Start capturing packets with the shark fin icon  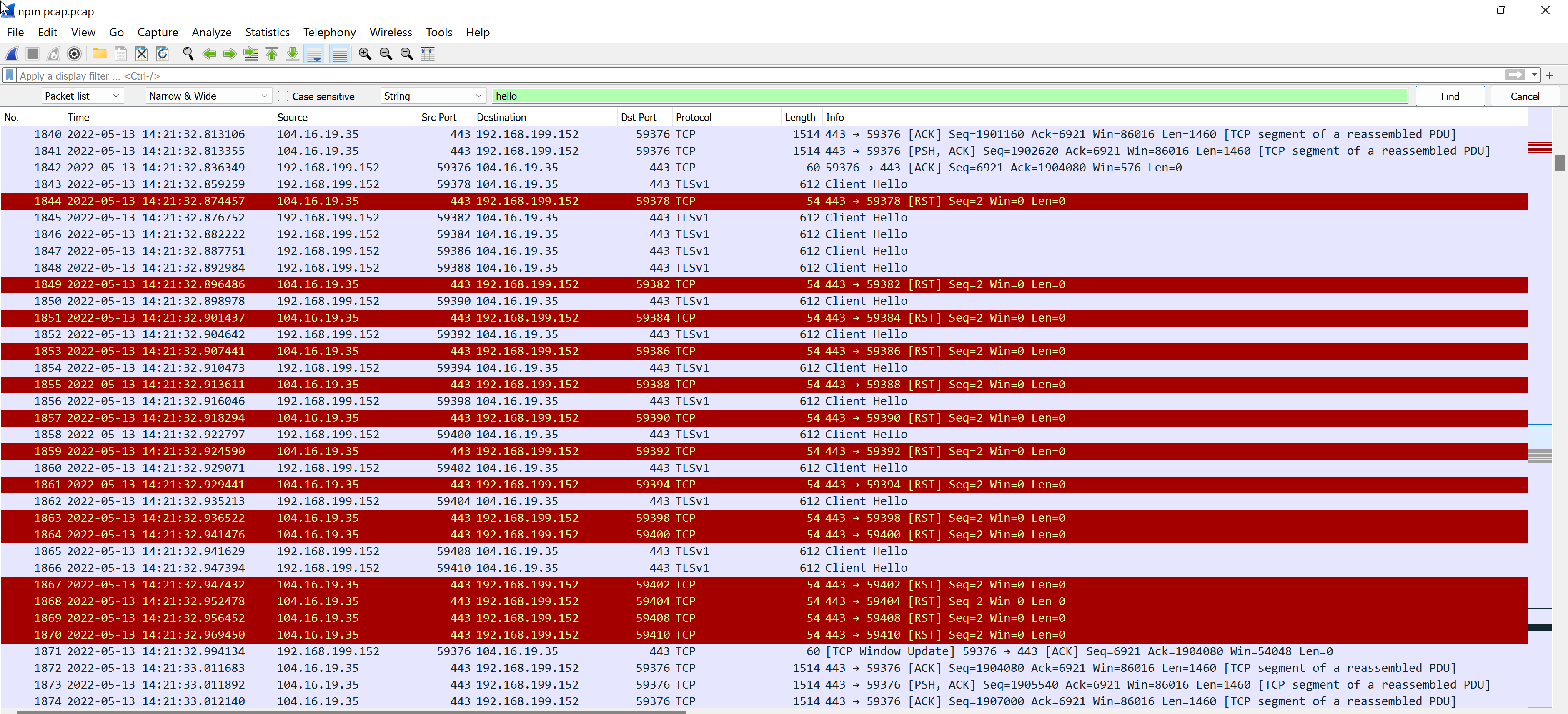tap(12, 54)
